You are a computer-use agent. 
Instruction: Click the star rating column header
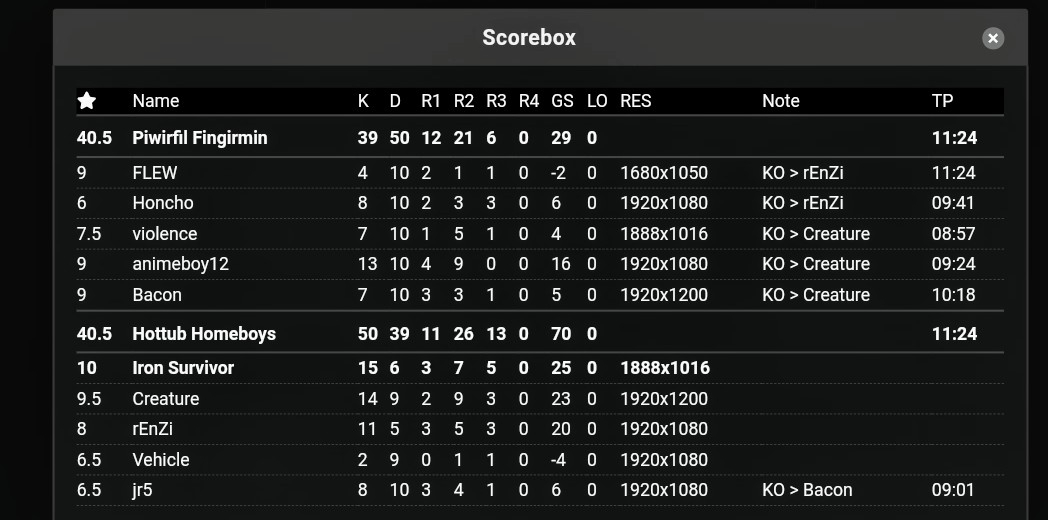(87, 101)
